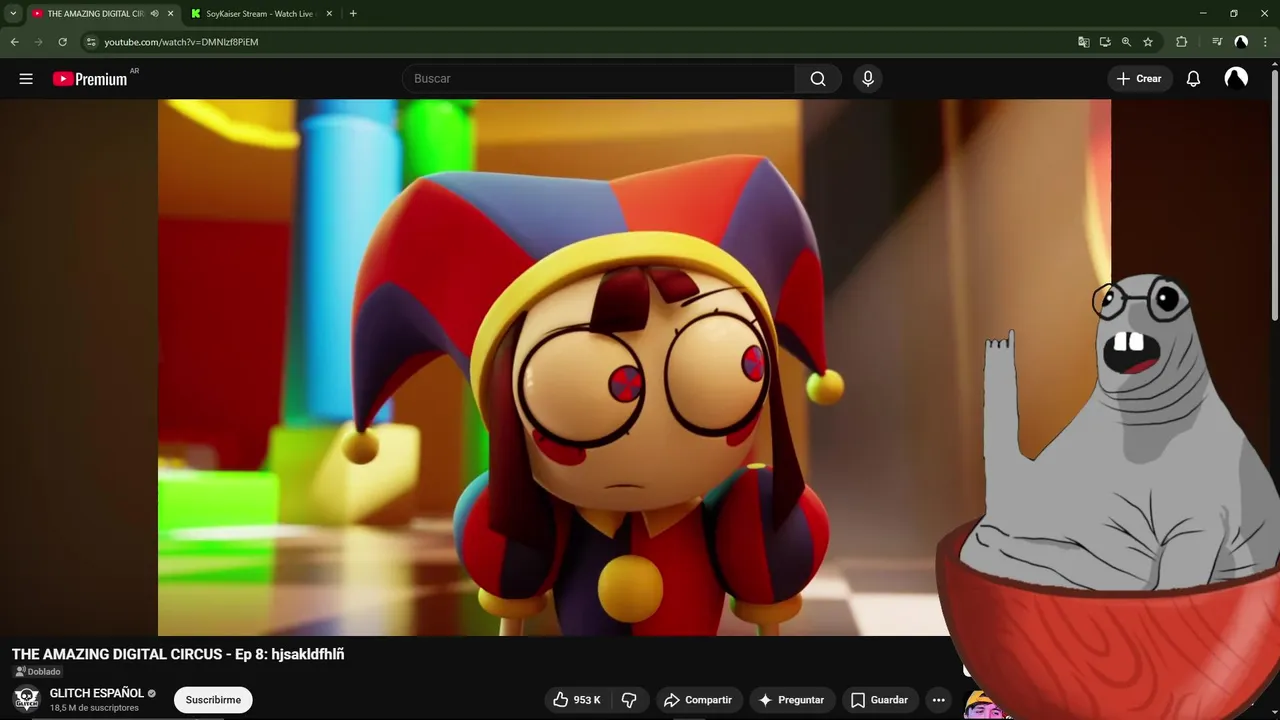Open Chrome three-dot menu

coord(1265,42)
